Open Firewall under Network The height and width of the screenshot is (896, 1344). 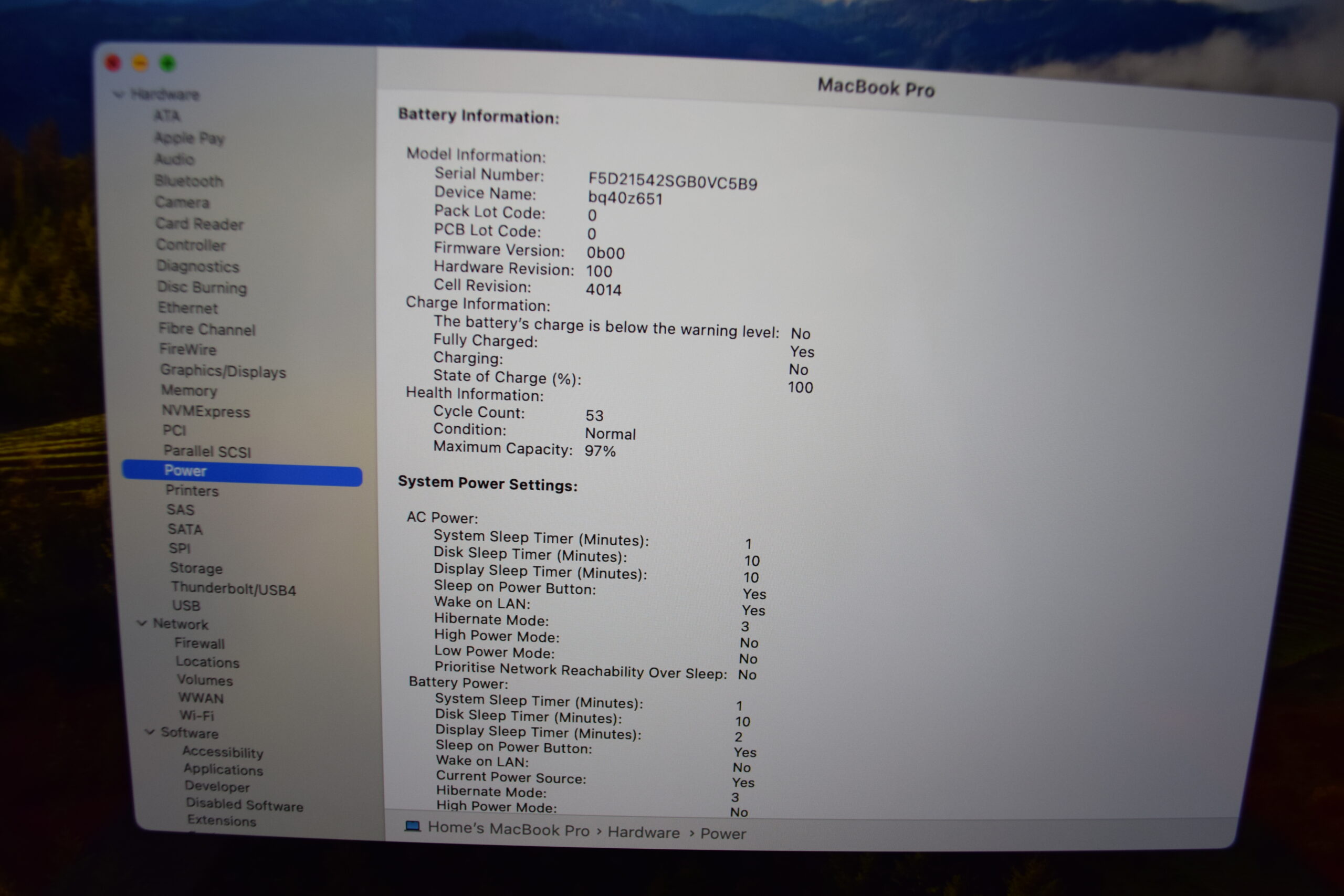(200, 644)
